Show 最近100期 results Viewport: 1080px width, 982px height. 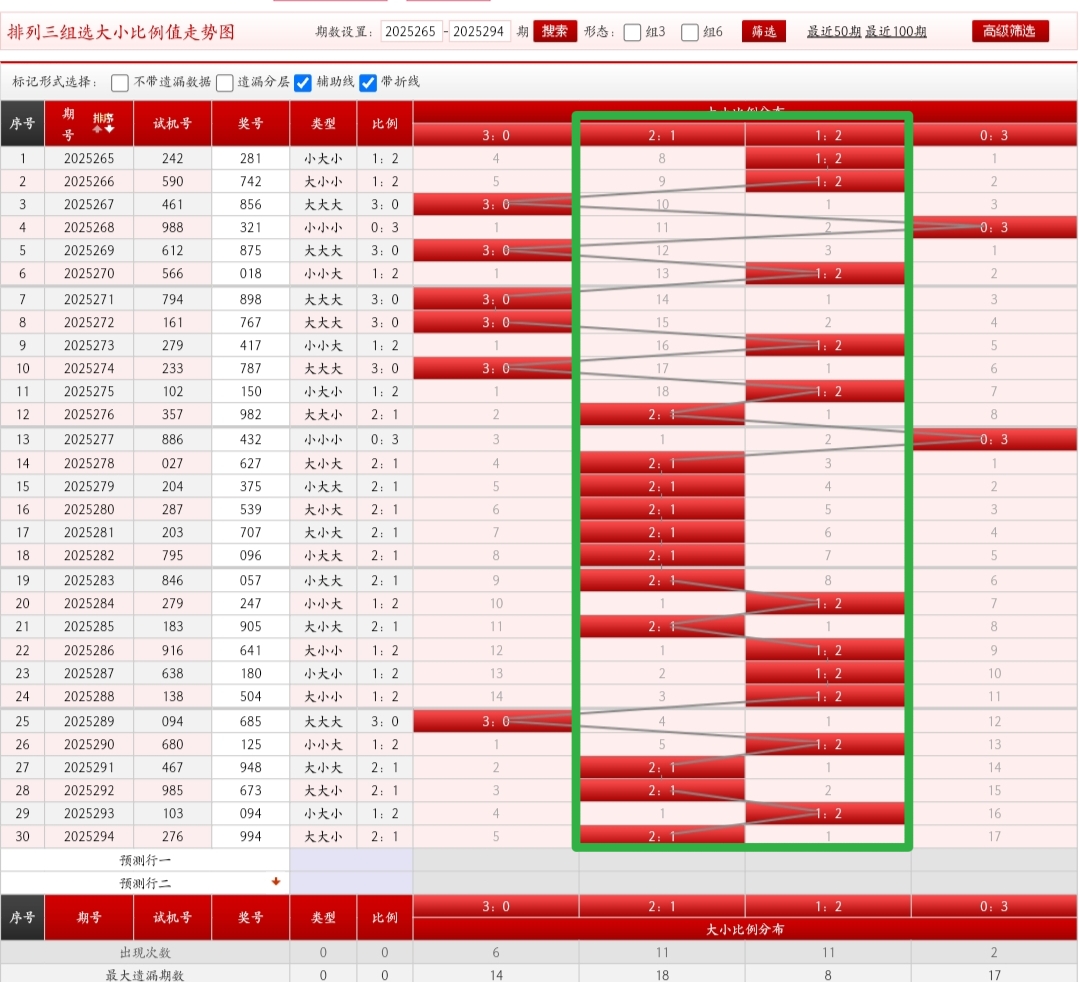click(895, 32)
